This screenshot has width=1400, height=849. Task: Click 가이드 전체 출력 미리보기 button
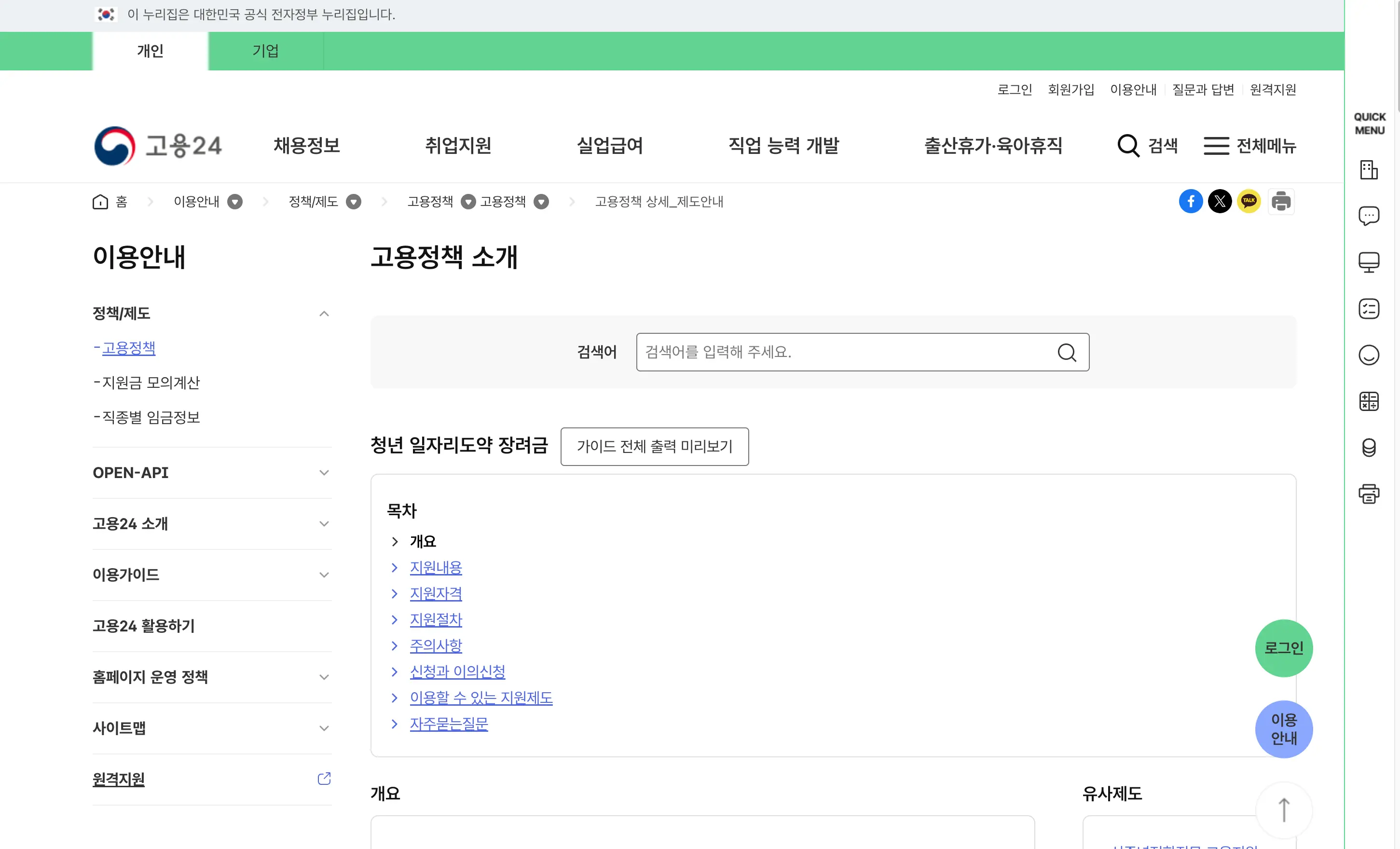point(654,447)
